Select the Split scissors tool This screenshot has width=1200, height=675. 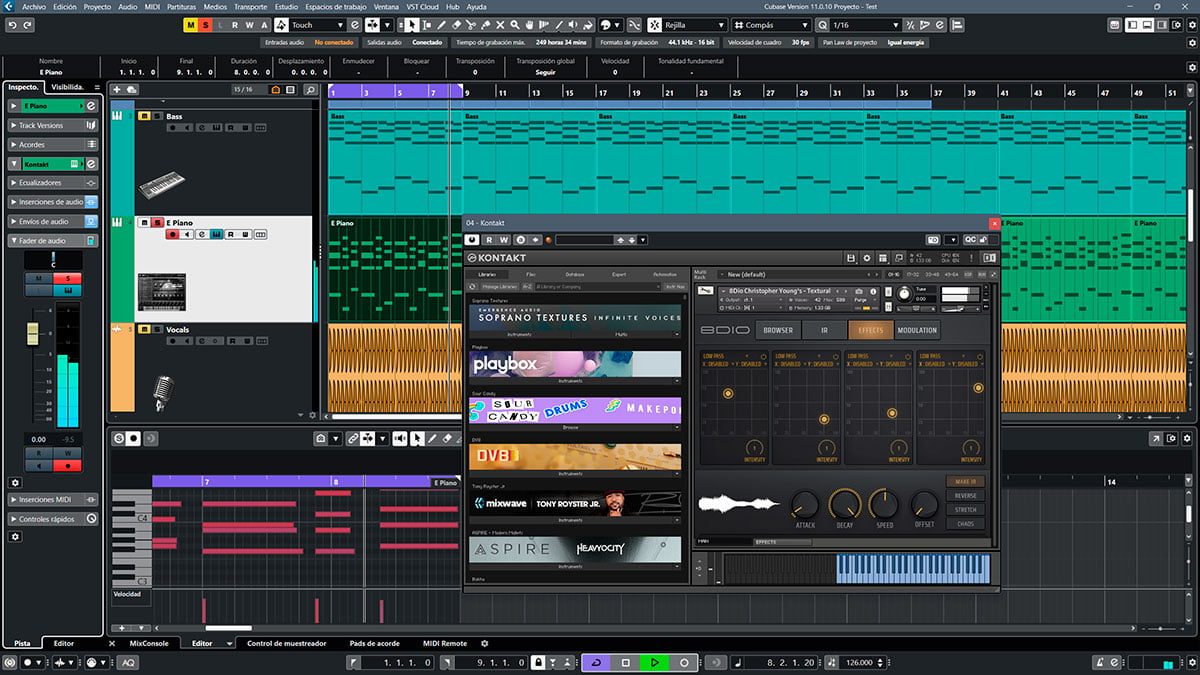(x=472, y=25)
